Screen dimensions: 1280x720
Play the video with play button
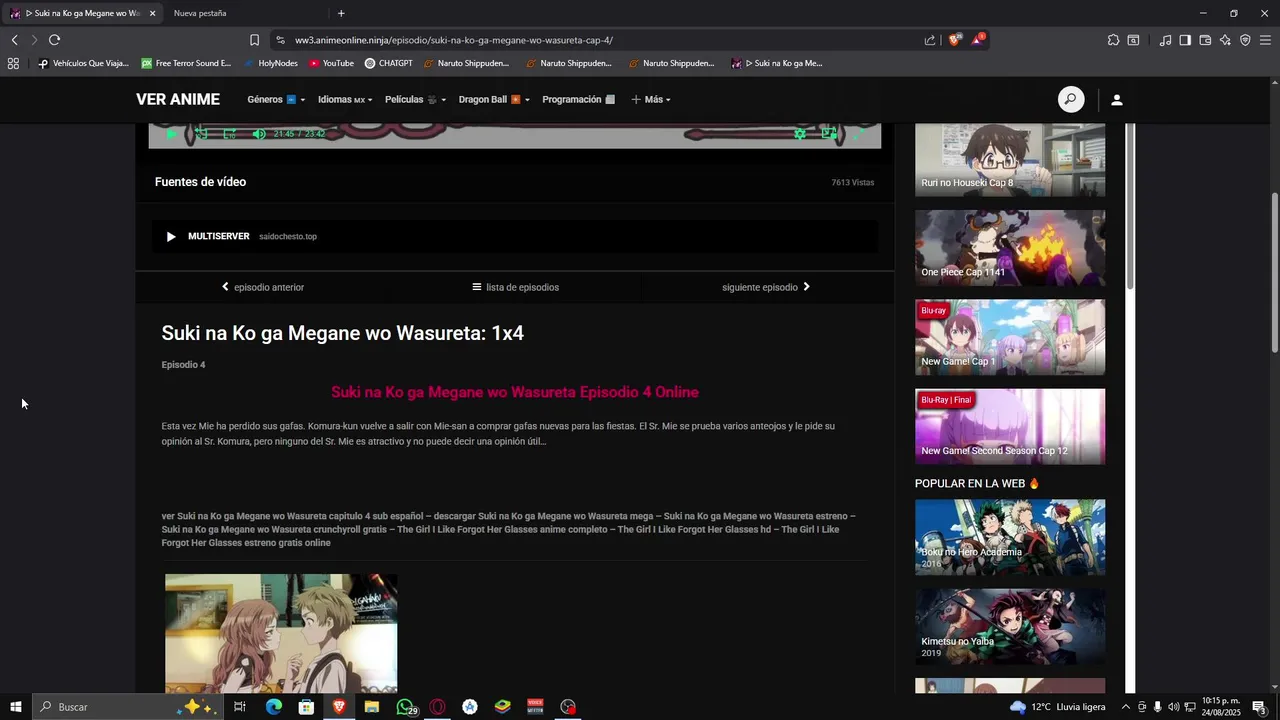coord(171,133)
